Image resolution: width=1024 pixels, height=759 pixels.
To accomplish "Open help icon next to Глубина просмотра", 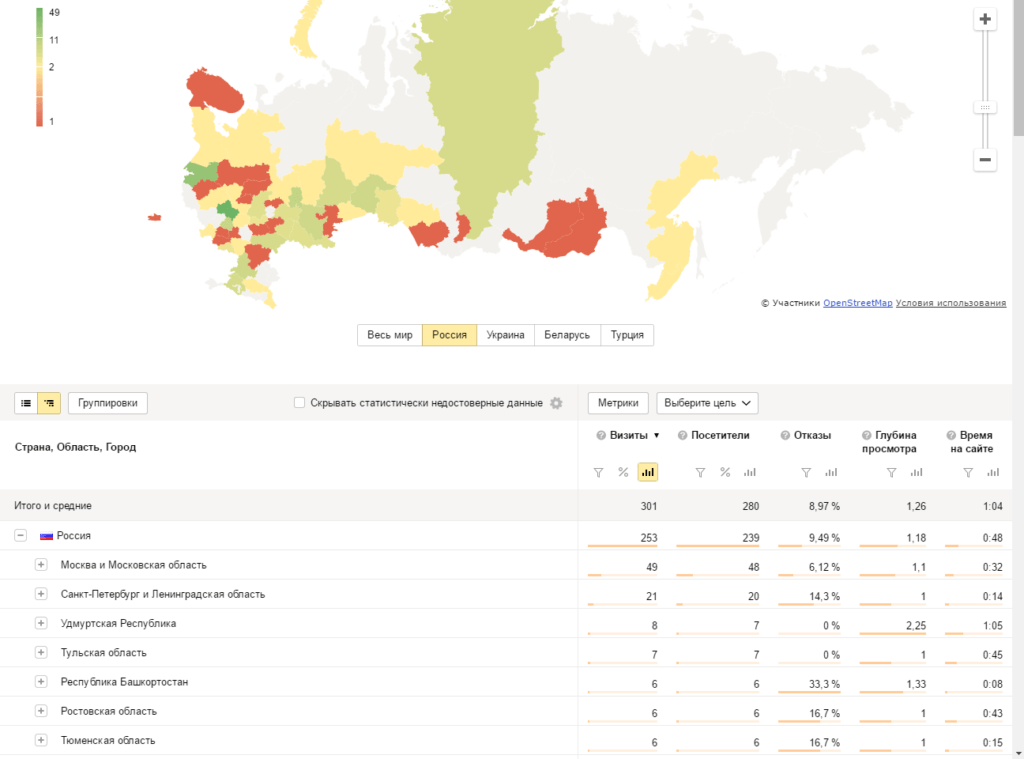I will click(867, 436).
